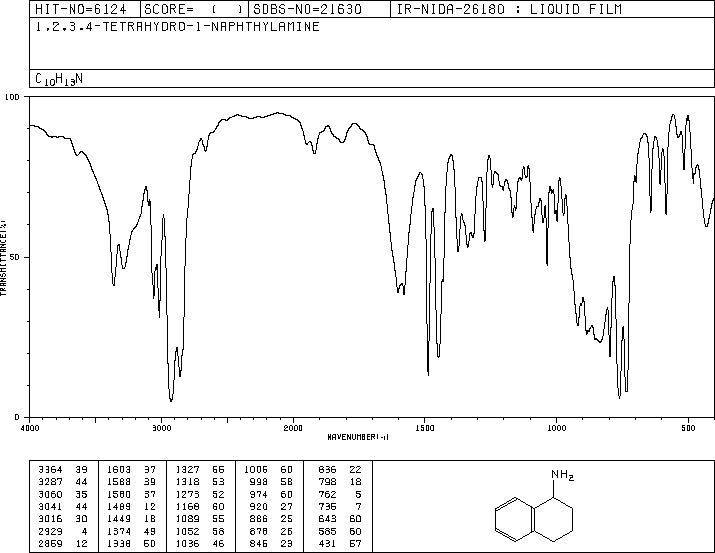Screen dimensions: 715x553
Task: Click the 3364 peak table entry
Action: tap(63, 470)
